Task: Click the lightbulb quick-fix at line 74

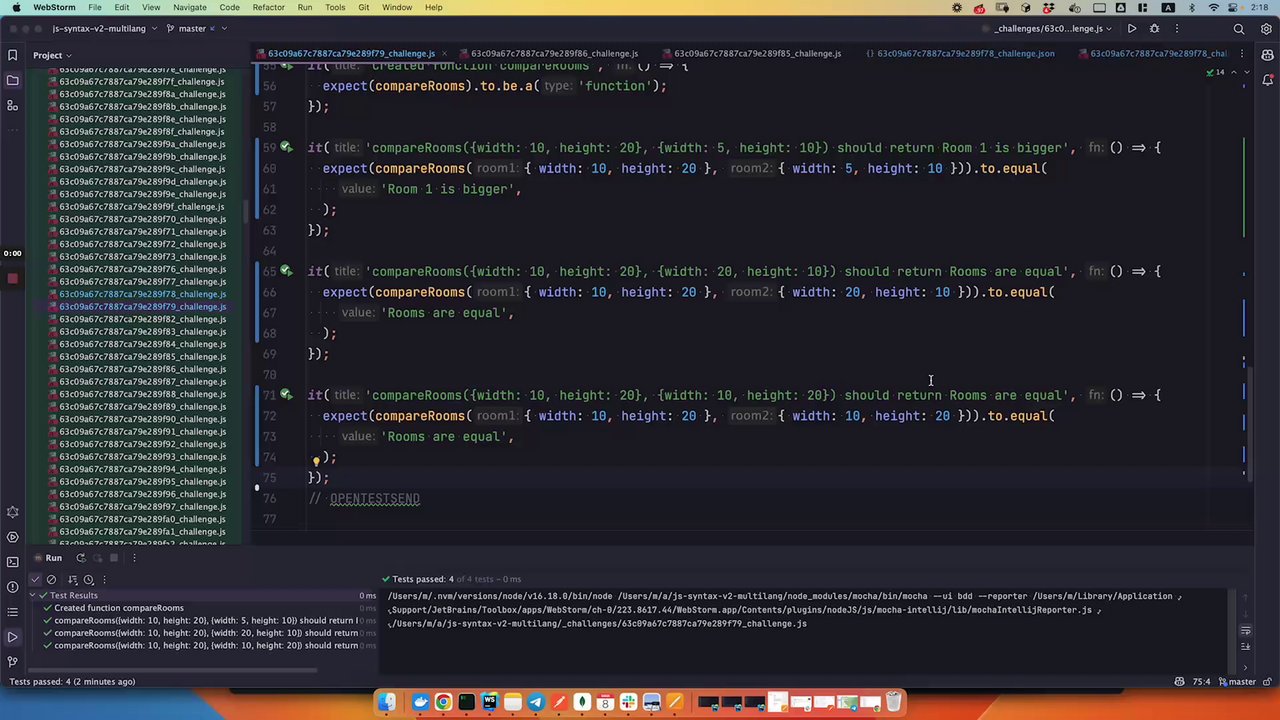Action: (x=316, y=461)
